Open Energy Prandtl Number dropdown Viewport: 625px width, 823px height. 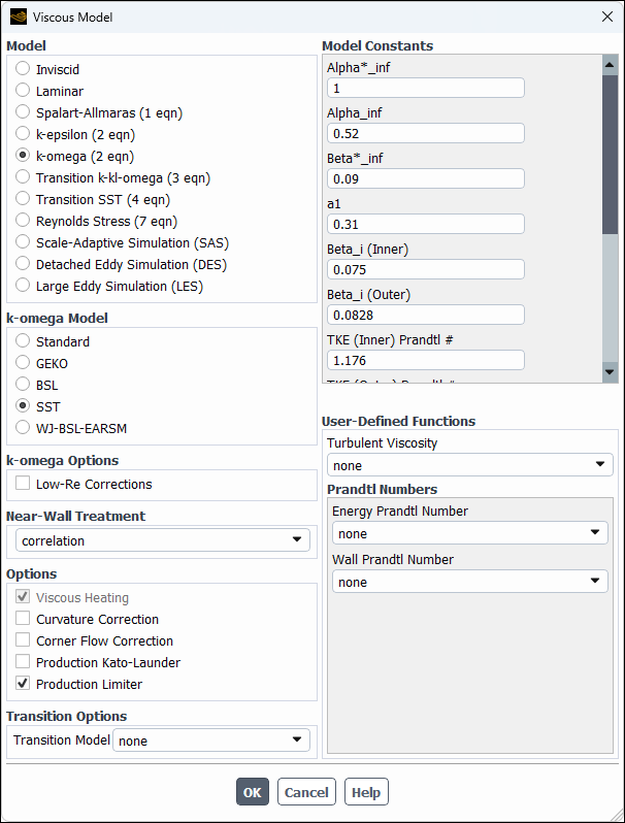[469, 533]
